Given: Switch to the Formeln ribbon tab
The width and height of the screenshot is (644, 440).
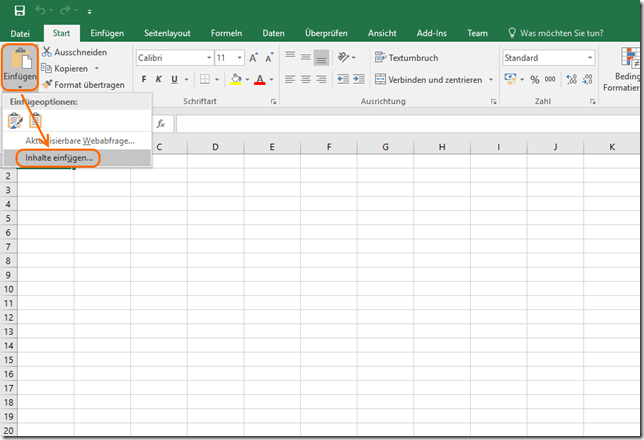Looking at the screenshot, I should 226,33.
